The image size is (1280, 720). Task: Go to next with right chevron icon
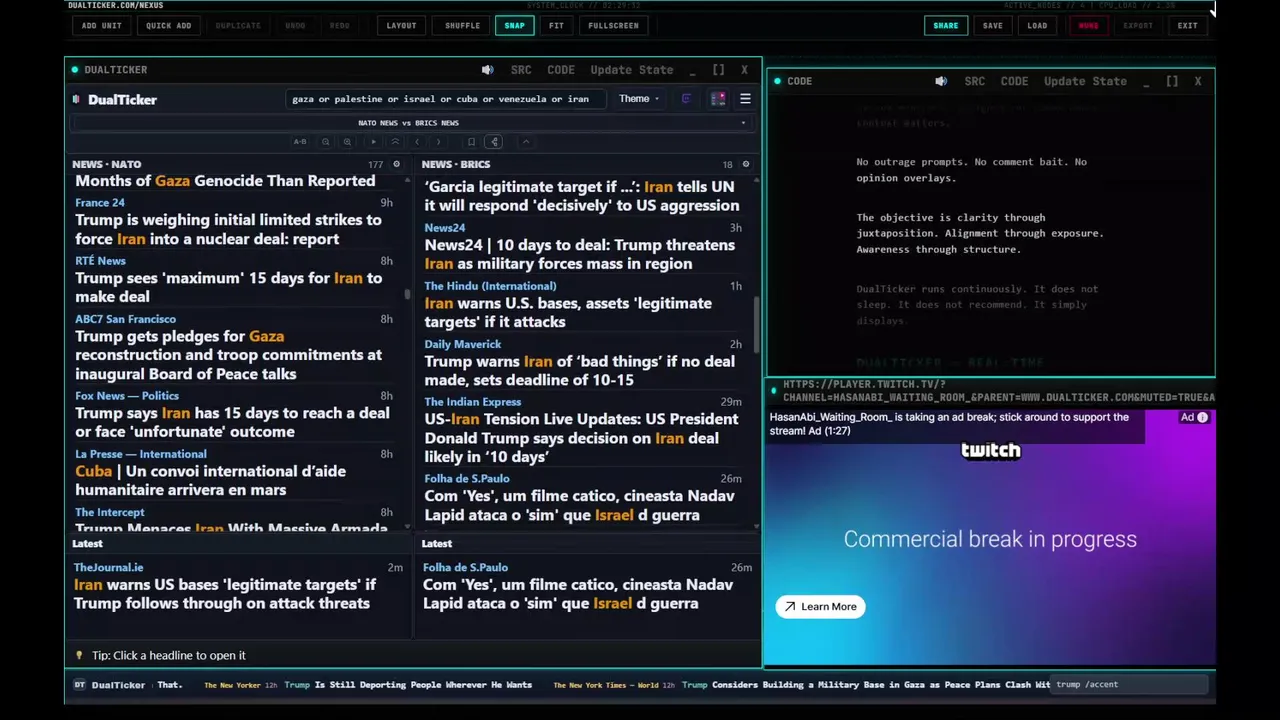pos(438,142)
